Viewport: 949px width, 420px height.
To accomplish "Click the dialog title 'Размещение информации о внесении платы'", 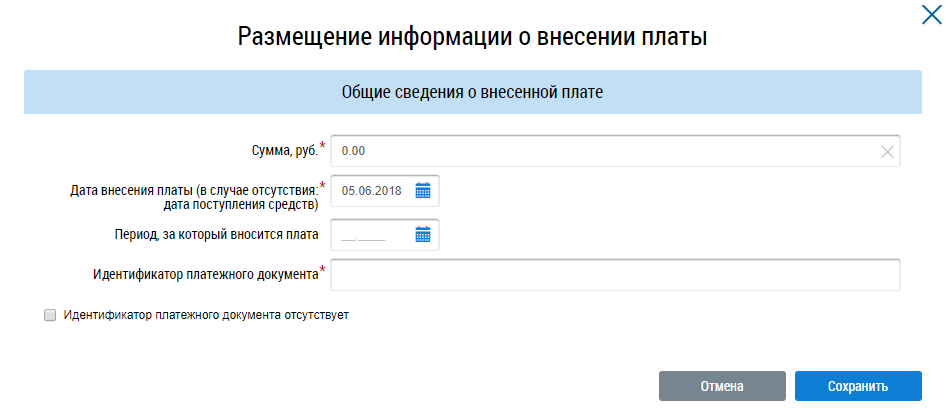I will click(473, 36).
